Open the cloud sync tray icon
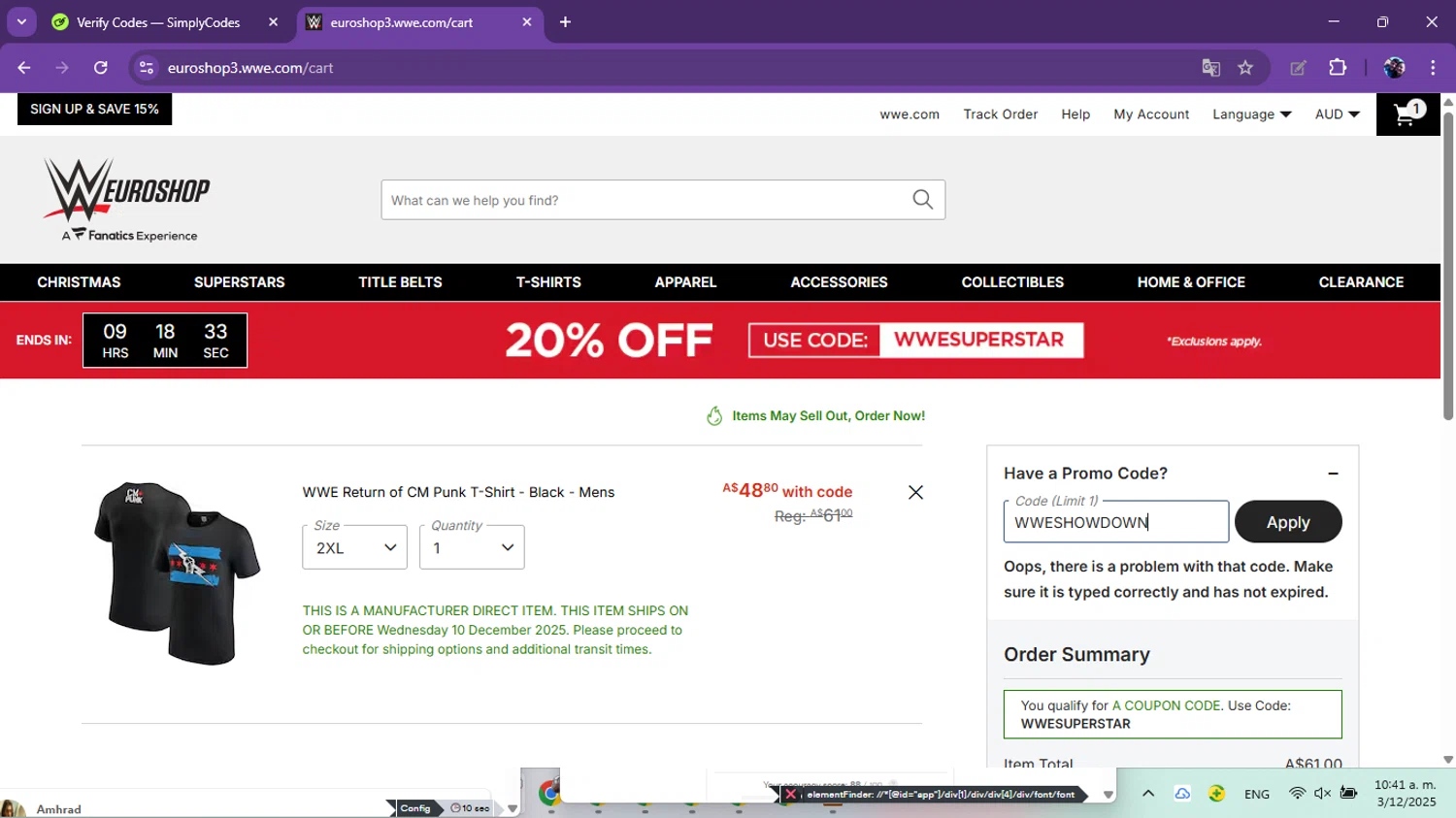 tap(1182, 794)
